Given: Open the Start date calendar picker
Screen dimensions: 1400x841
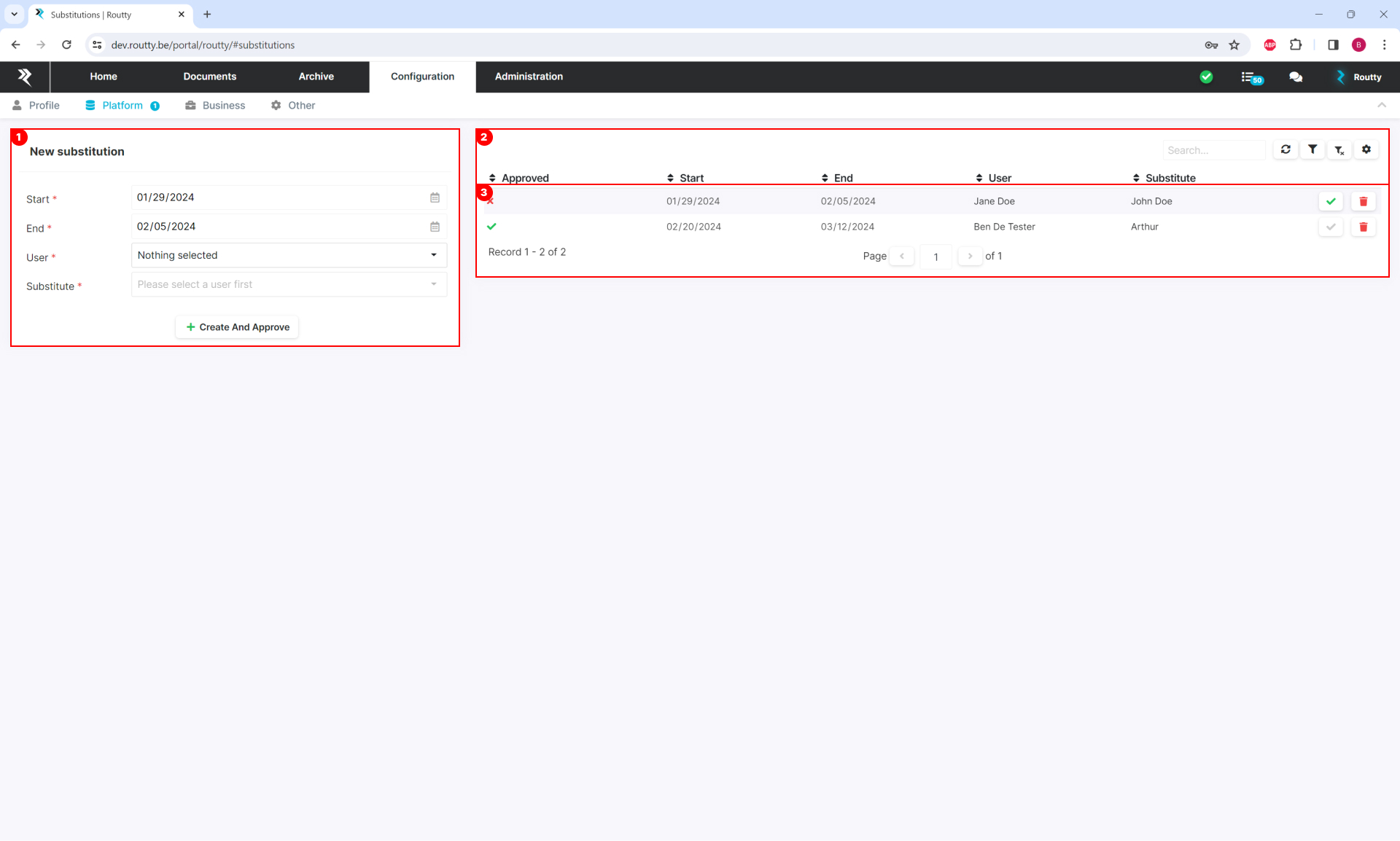Looking at the screenshot, I should click(x=435, y=198).
